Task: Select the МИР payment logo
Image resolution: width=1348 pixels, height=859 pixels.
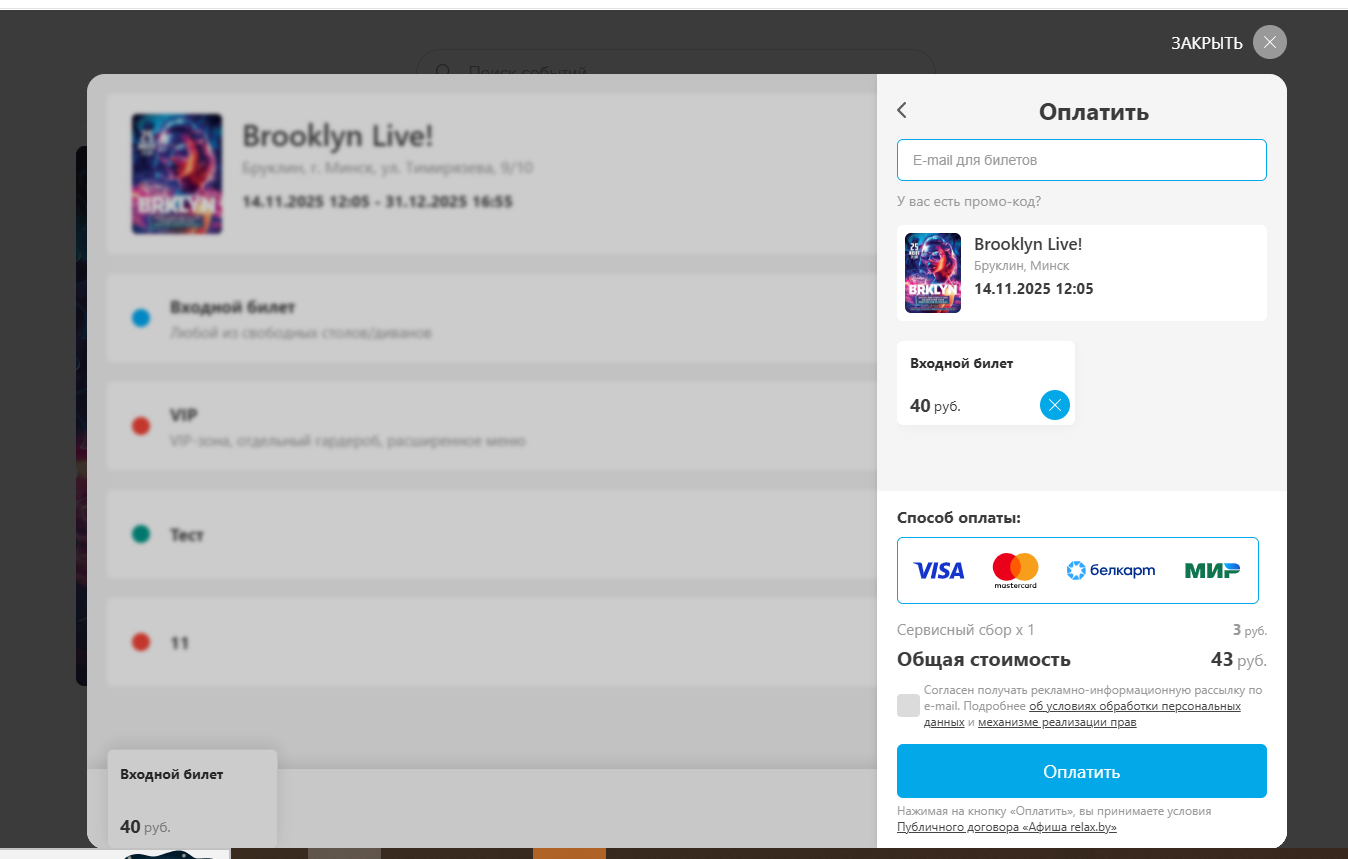Action: coord(1212,571)
